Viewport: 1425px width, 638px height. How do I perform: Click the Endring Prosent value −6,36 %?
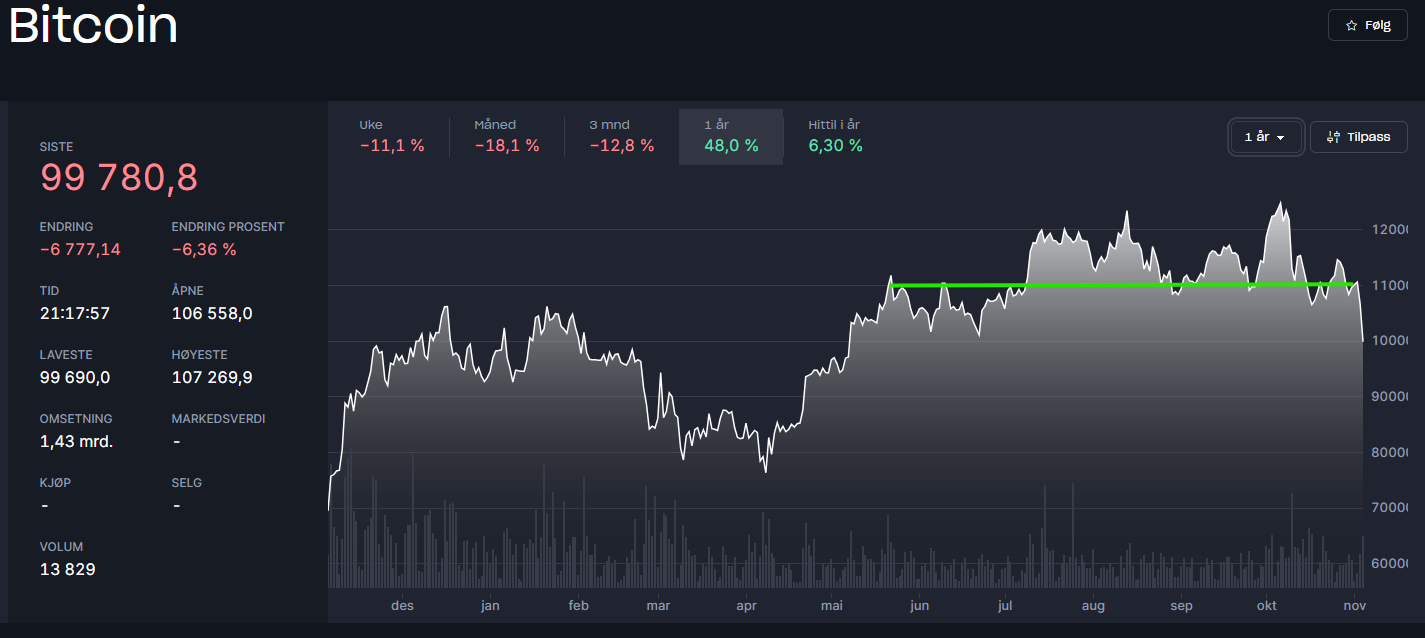pyautogui.click(x=204, y=250)
